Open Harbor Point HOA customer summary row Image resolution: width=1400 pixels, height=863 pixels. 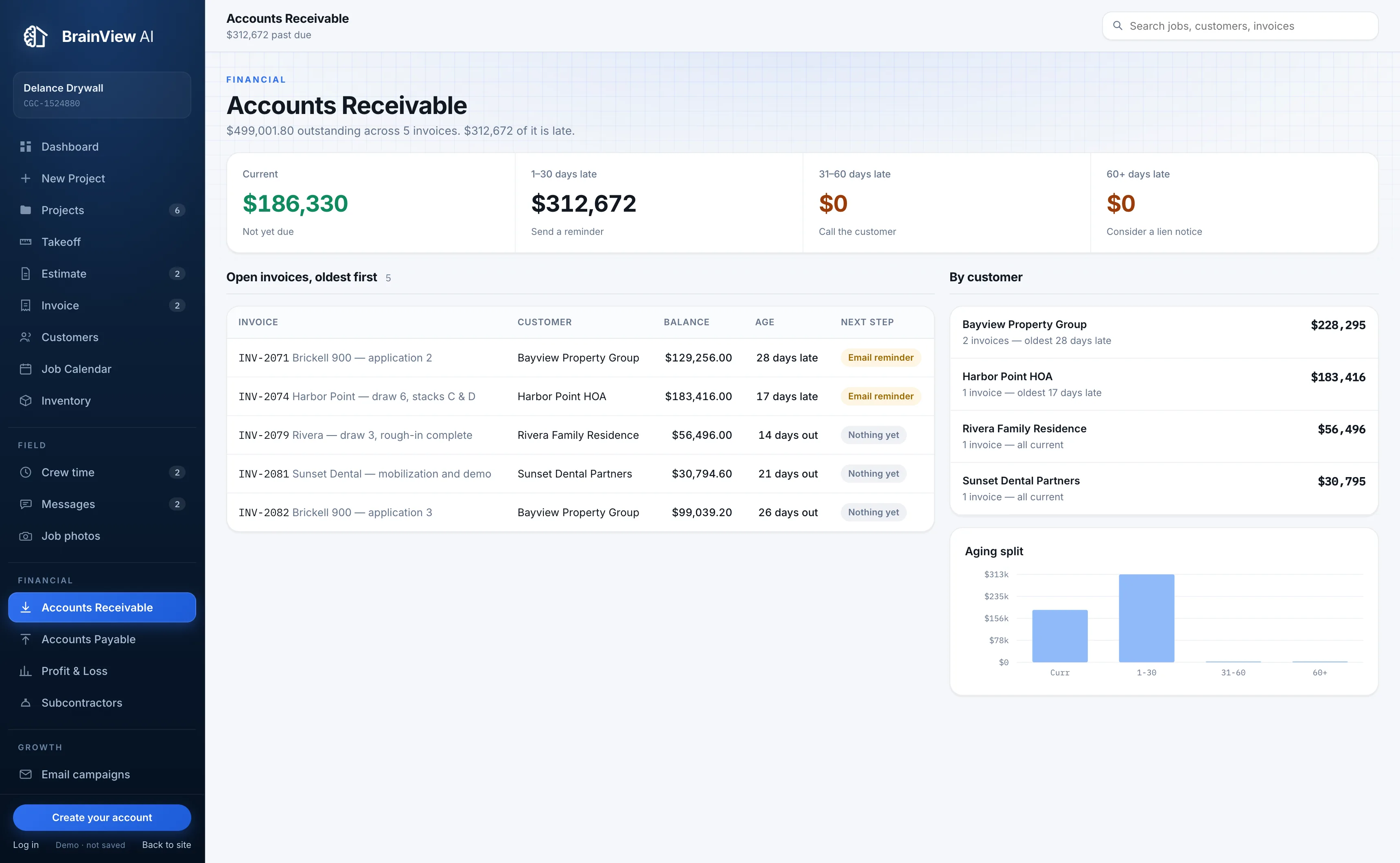pos(1164,384)
